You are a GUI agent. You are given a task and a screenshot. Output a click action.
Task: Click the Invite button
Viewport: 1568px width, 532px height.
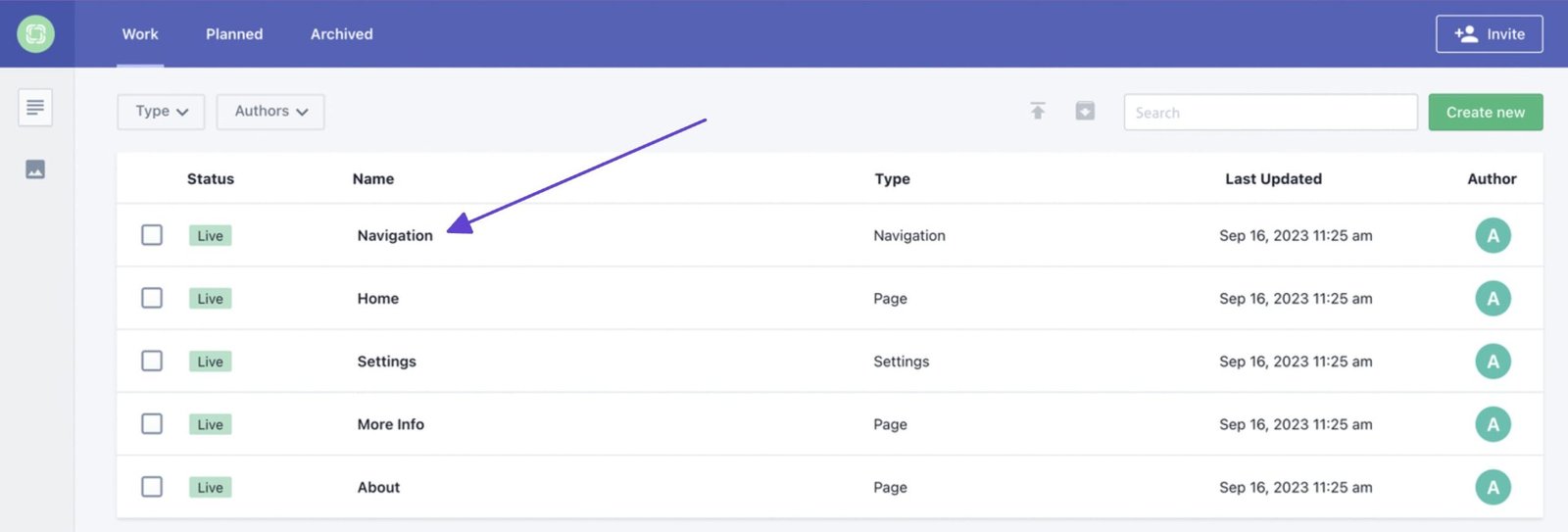pyautogui.click(x=1489, y=34)
